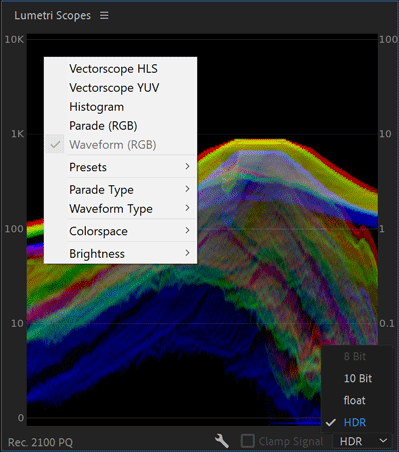Click the wrench settings icon
Viewport: 399px width, 452px height.
[x=222, y=441]
